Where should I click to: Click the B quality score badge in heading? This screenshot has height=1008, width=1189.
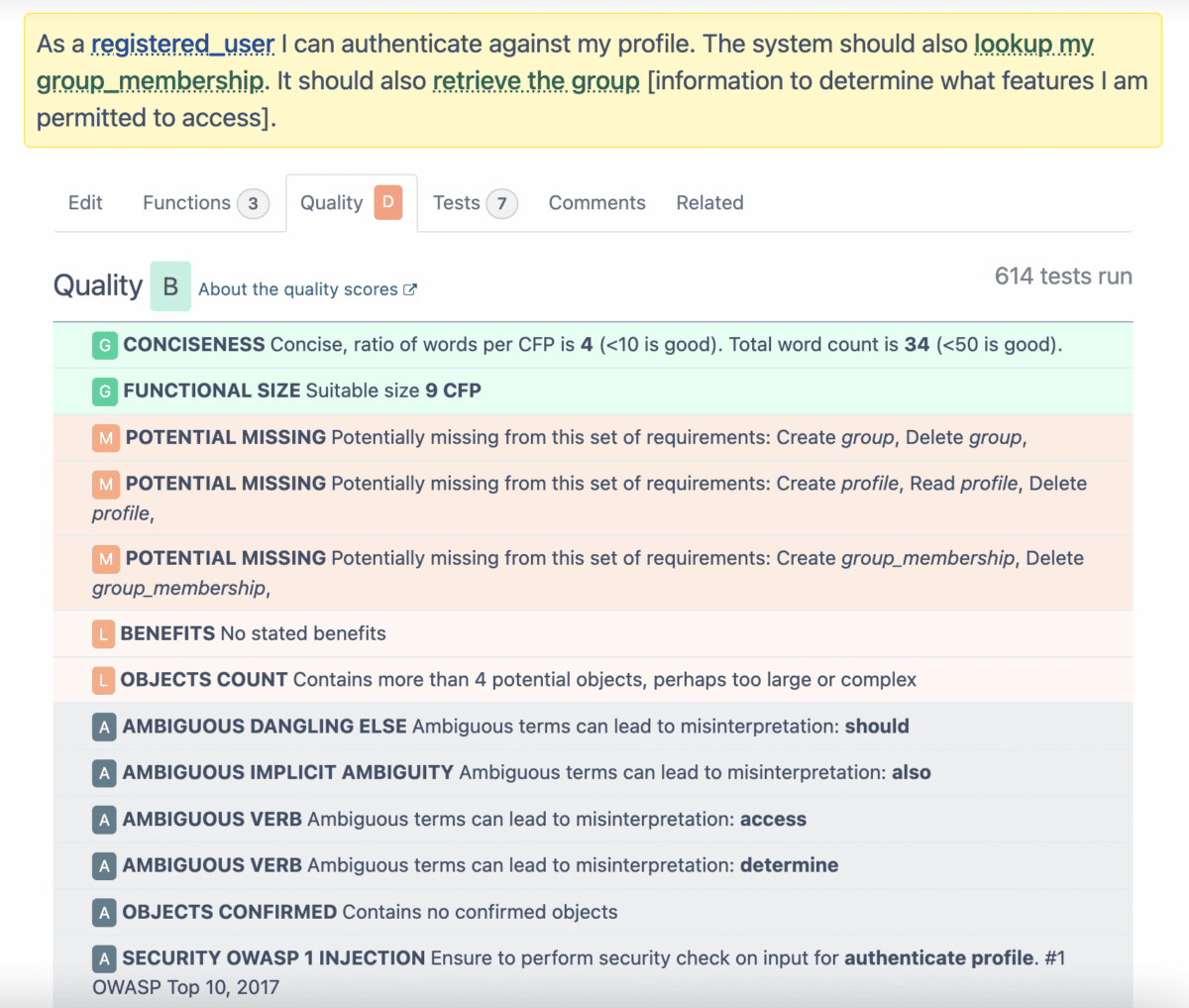point(170,286)
